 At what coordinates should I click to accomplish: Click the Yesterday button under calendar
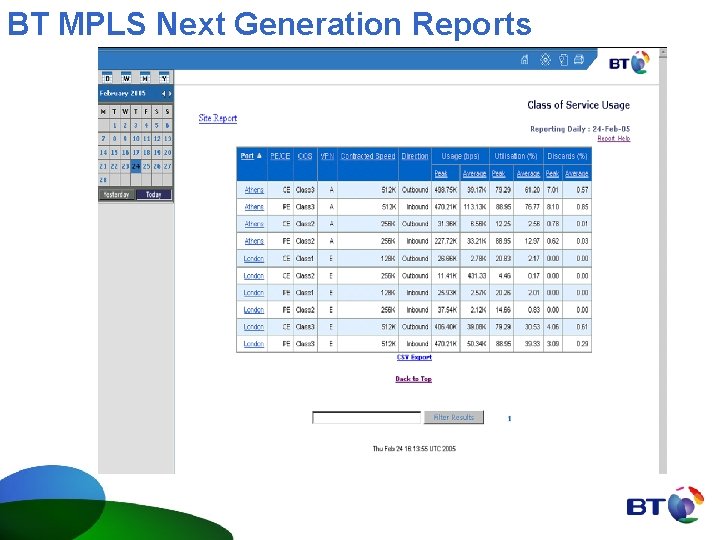[117, 195]
